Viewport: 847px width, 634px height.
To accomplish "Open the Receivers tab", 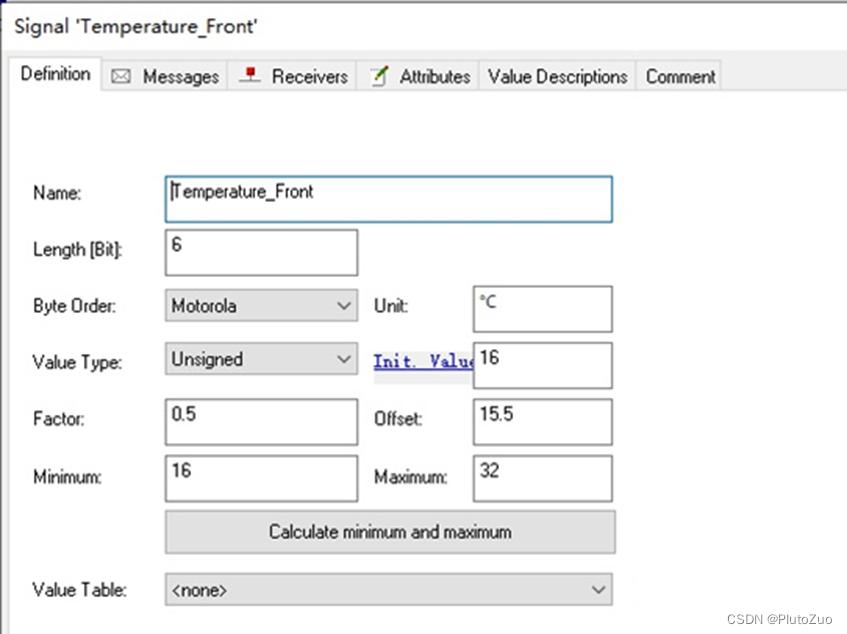I will (293, 76).
